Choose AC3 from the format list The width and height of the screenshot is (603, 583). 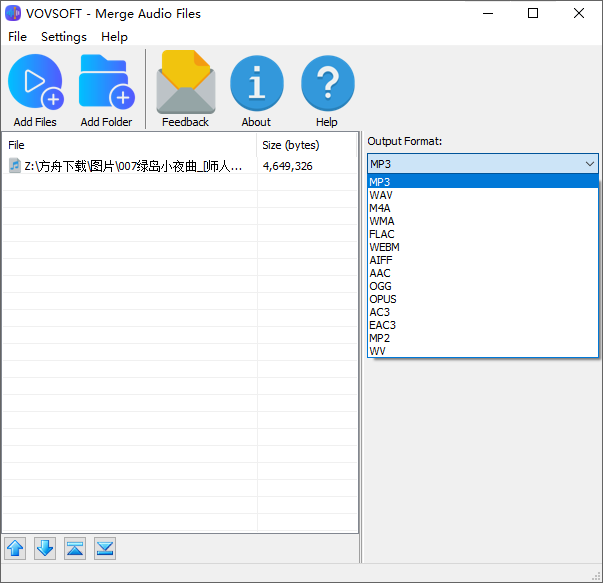(483, 312)
